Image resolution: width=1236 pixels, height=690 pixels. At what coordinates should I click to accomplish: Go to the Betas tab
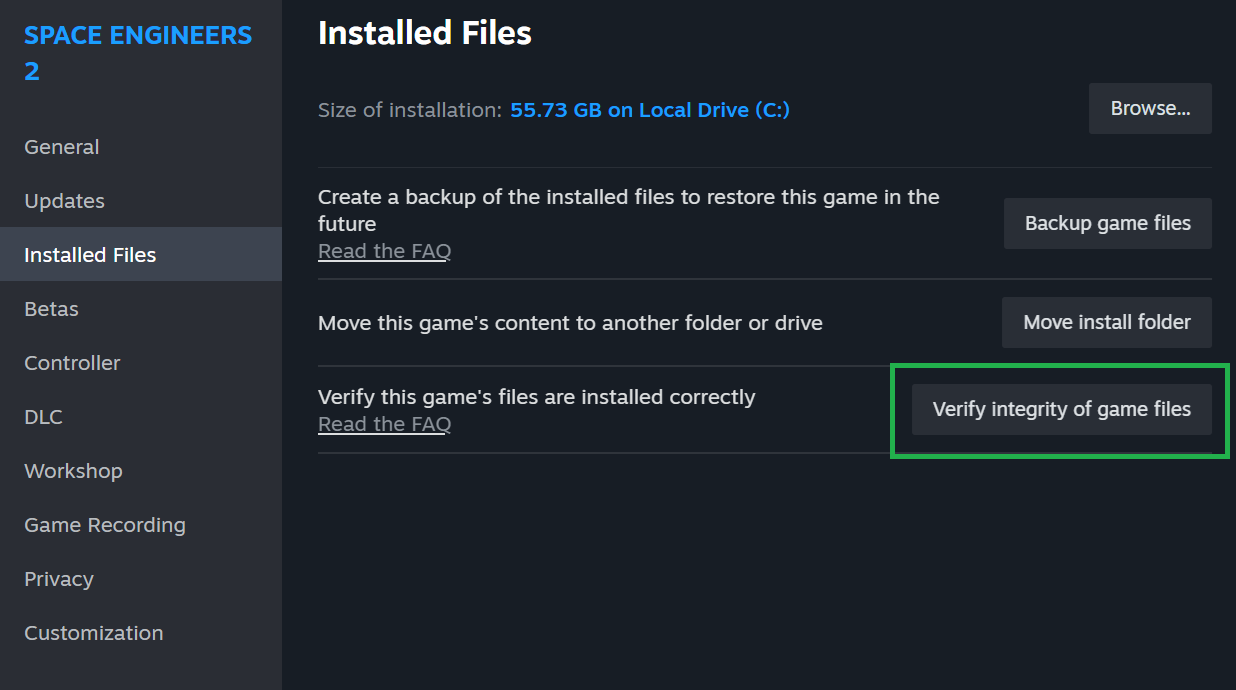coord(52,309)
